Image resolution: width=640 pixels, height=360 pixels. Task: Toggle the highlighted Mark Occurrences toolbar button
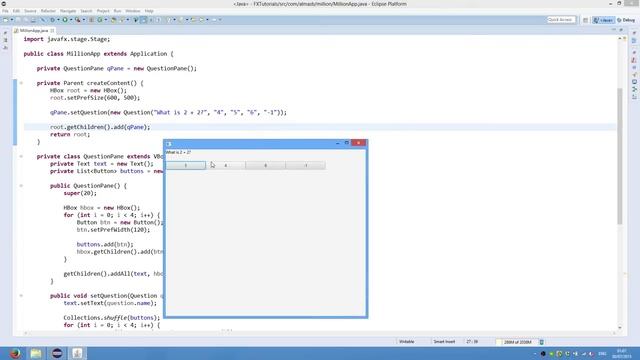(x=144, y=20)
